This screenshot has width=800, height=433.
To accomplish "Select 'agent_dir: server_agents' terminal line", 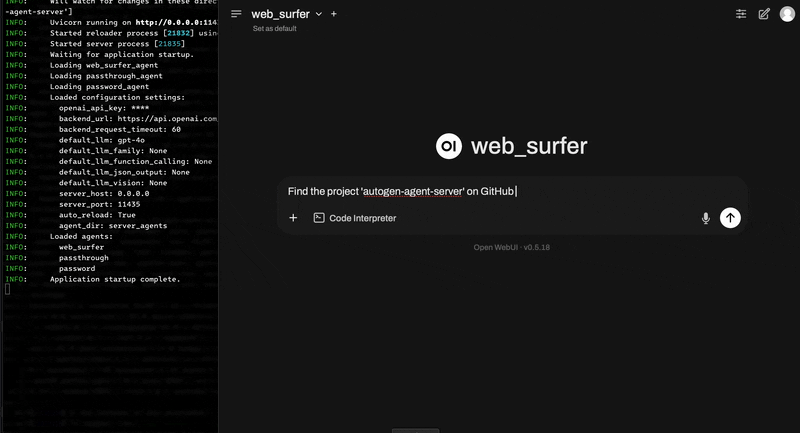I will point(113,226).
